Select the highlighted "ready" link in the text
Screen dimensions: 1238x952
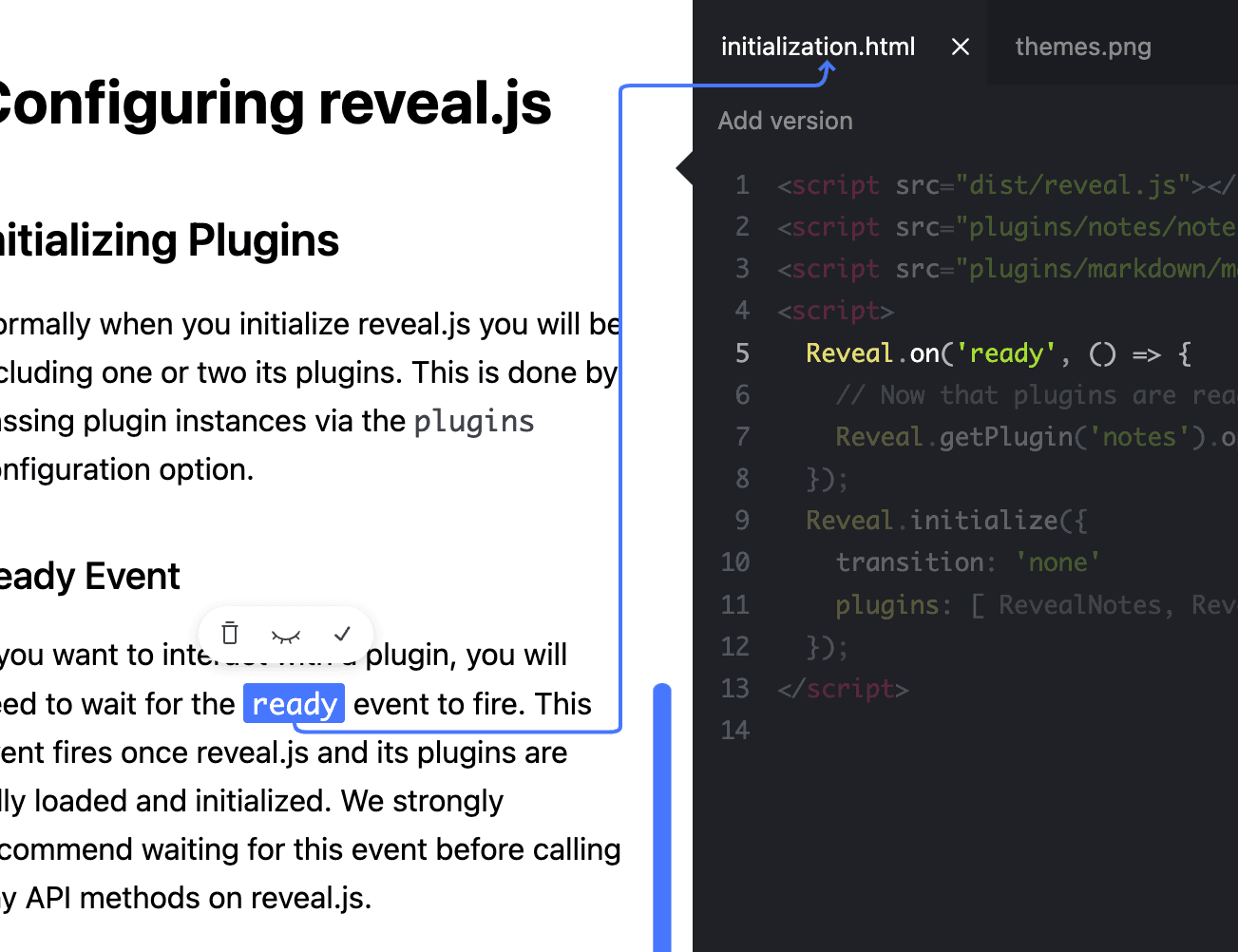pyautogui.click(x=295, y=704)
